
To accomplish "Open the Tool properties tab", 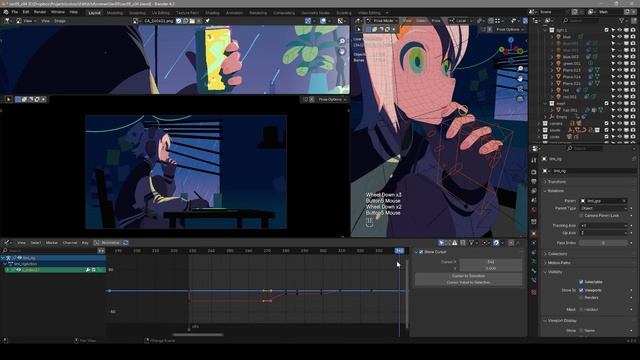I will pyautogui.click(x=533, y=160).
